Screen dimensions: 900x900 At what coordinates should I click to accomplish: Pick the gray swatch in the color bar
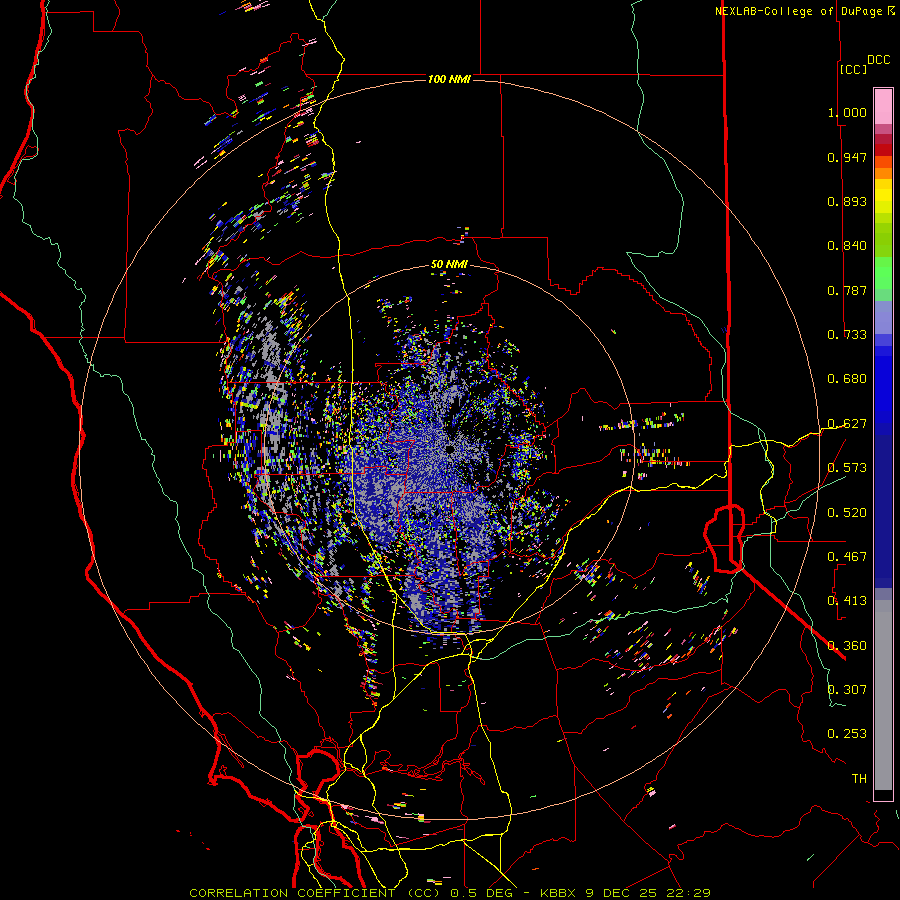click(x=883, y=695)
